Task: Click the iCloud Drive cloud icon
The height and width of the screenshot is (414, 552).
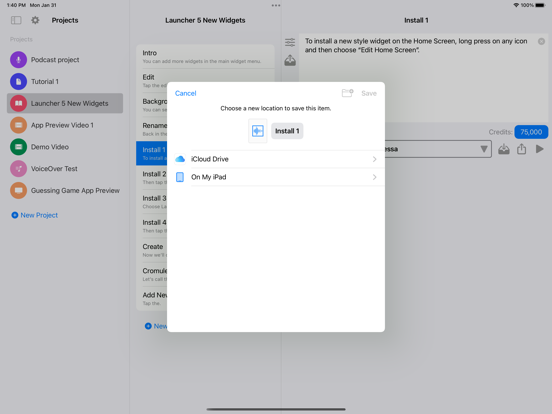Action: (180, 159)
